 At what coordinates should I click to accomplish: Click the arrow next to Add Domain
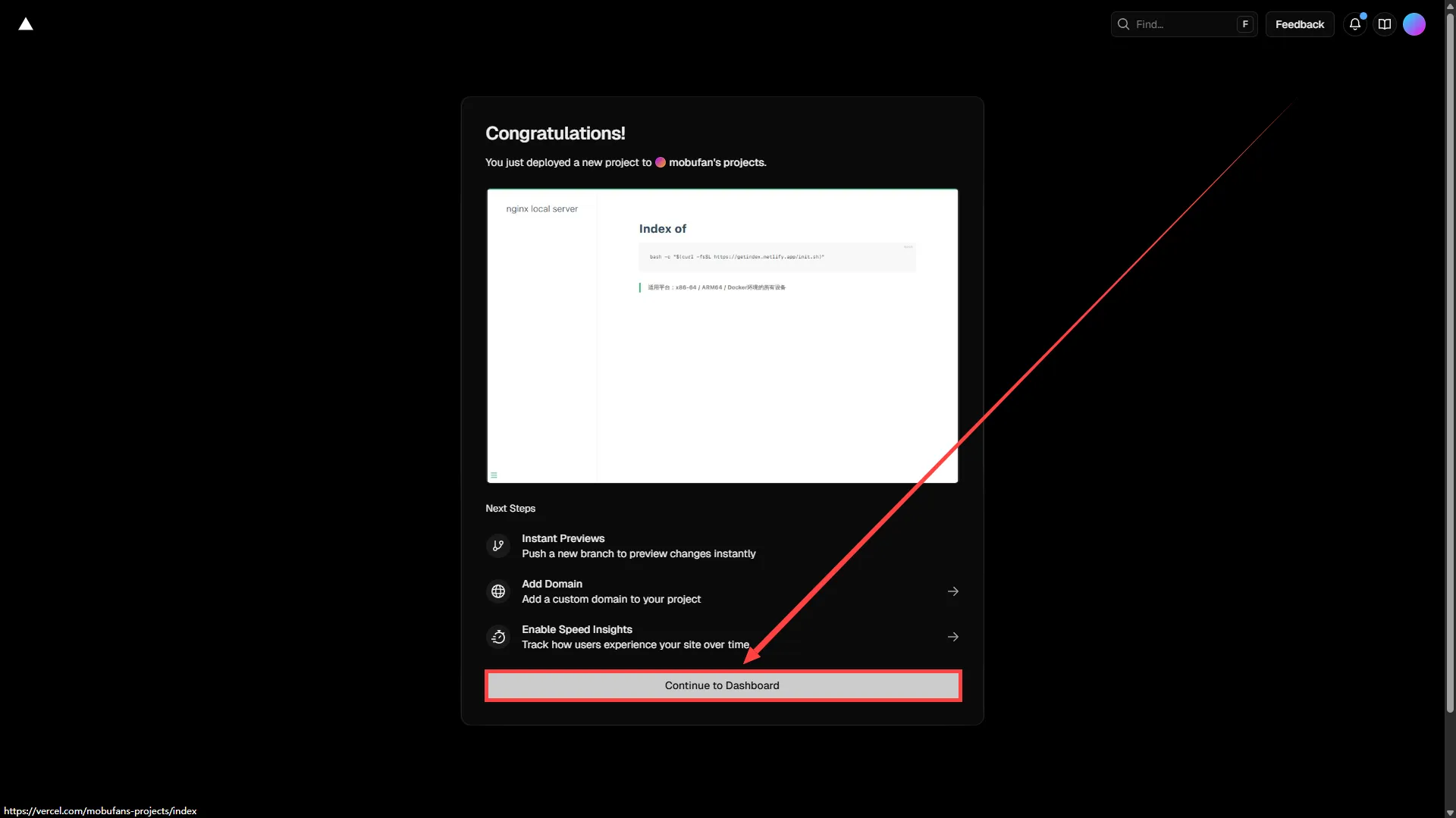tap(952, 591)
